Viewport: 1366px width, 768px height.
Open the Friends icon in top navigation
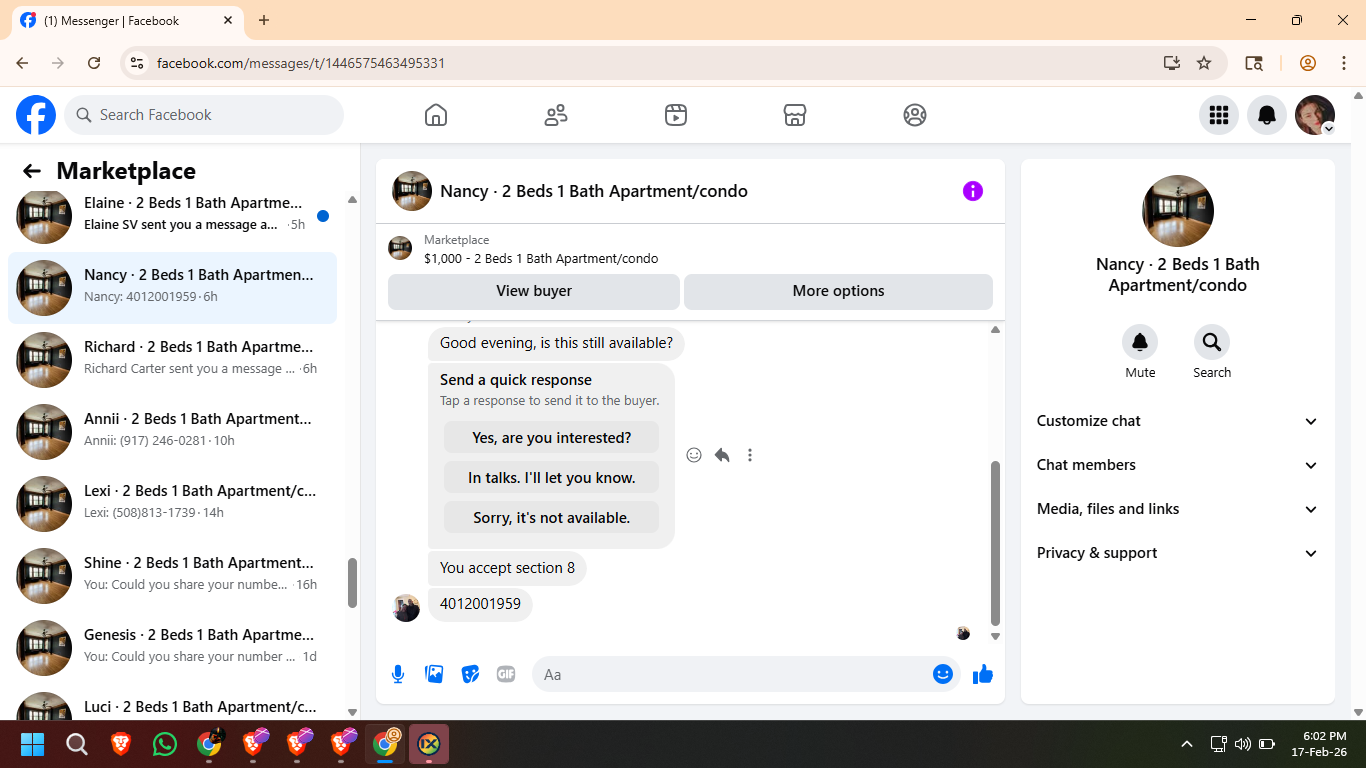coord(556,115)
